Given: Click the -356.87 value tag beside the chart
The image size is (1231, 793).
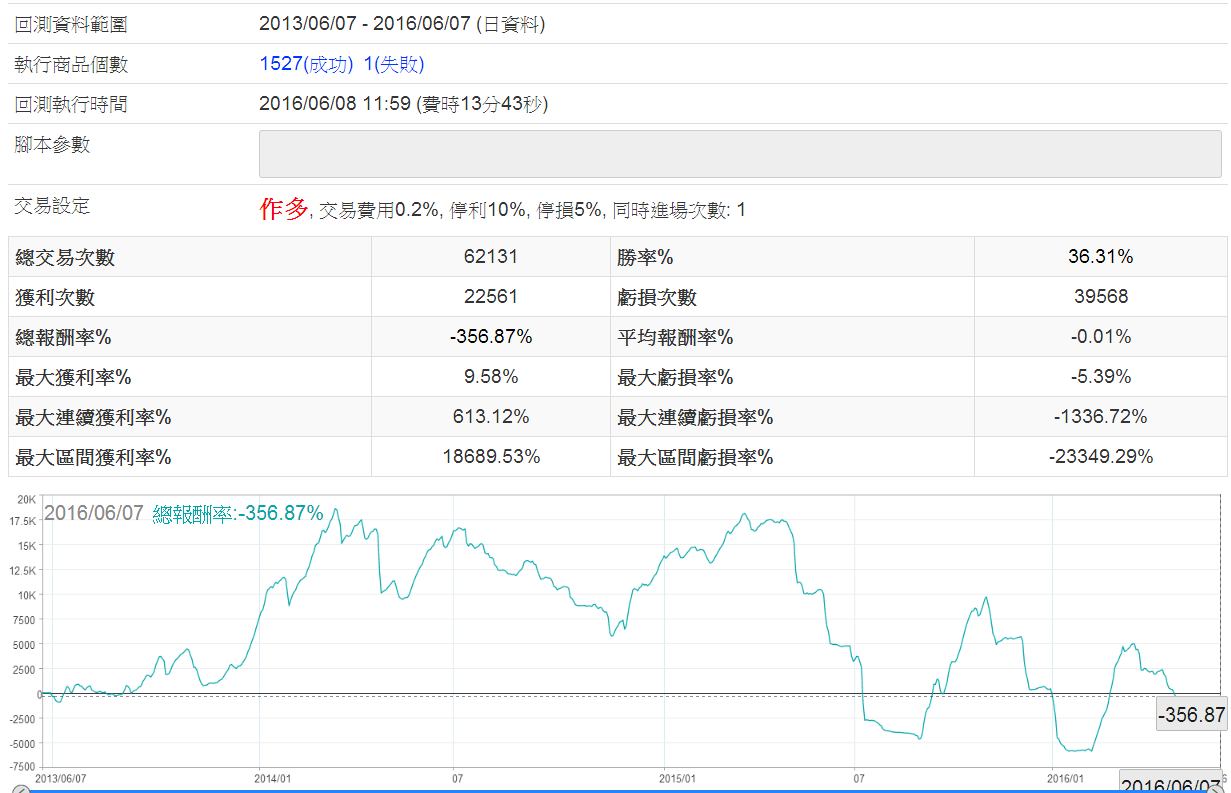Looking at the screenshot, I should [x=1191, y=715].
